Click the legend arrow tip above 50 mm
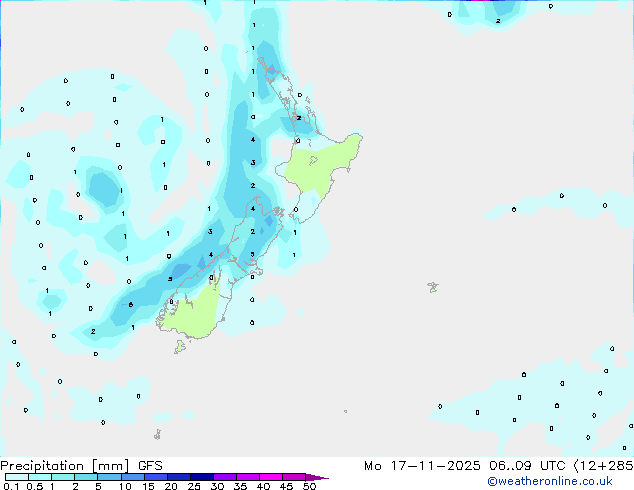Screen dimensions: 634x490 pyautogui.click(x=317, y=478)
